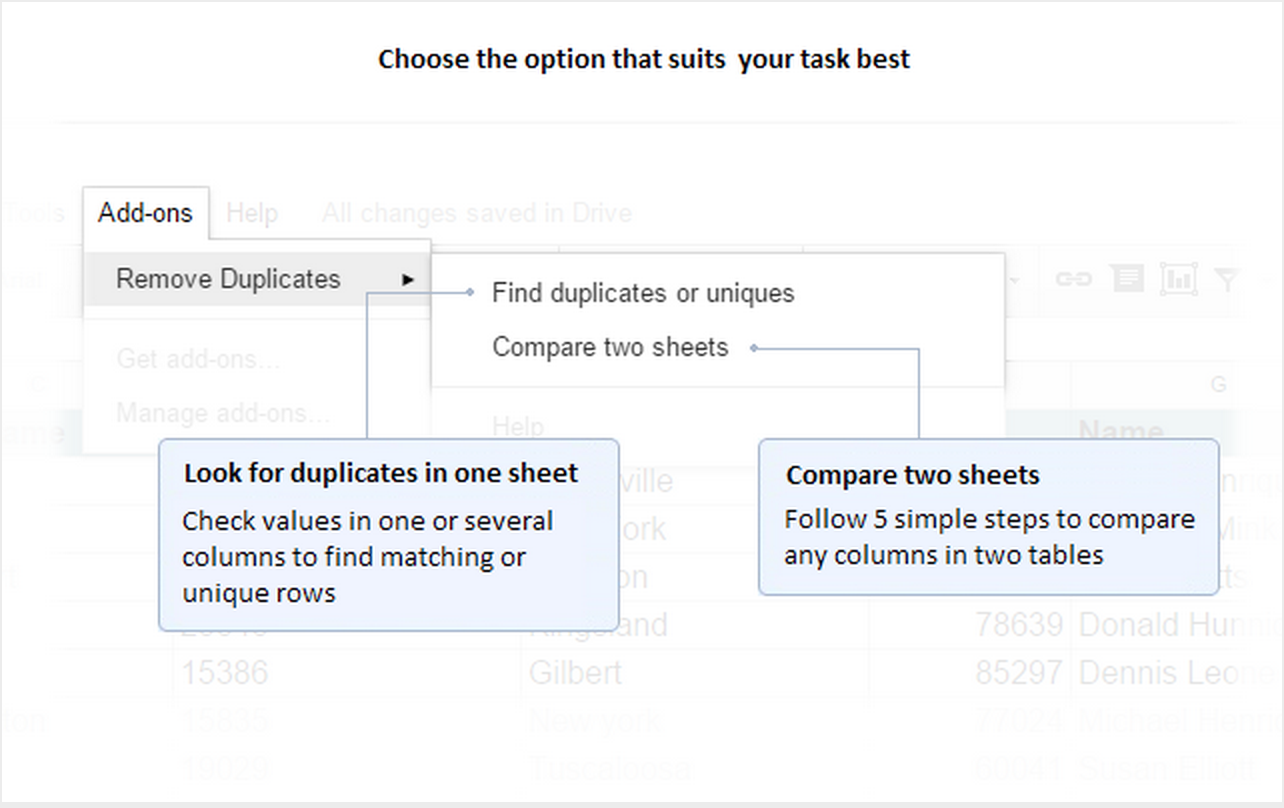This screenshot has height=808, width=1284.
Task: Click the Compare two sheets callout box
Action: coord(988,517)
